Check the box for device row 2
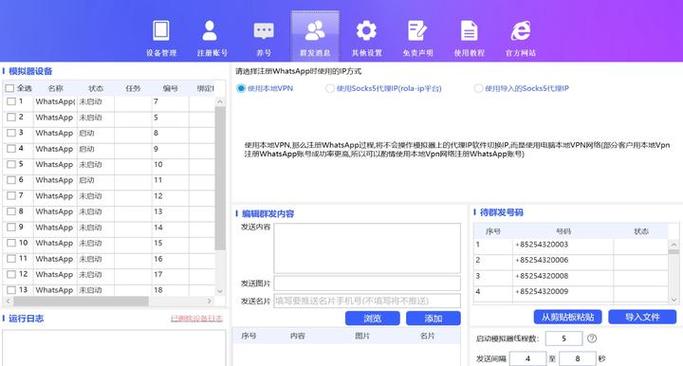 (x=11, y=117)
